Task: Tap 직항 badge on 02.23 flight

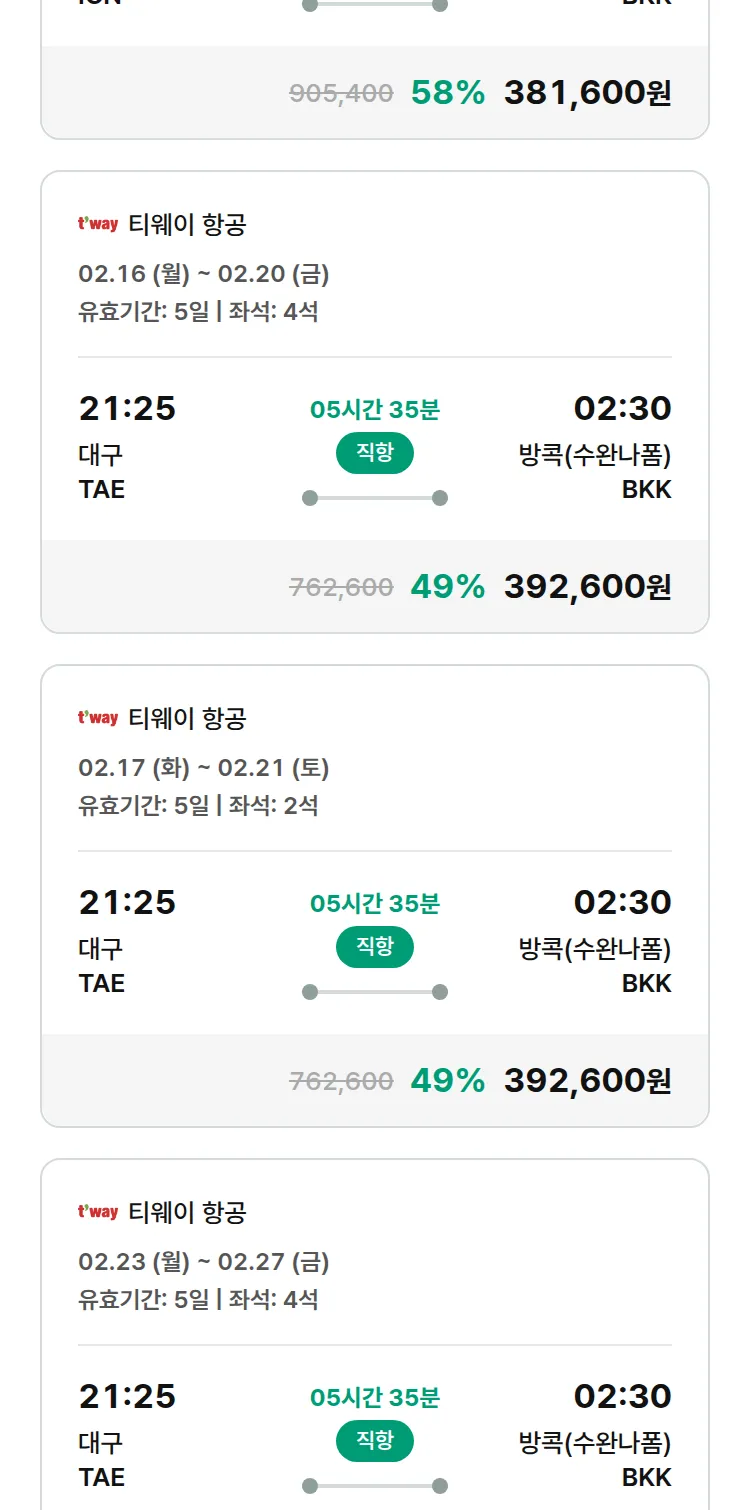Action: tap(374, 1441)
